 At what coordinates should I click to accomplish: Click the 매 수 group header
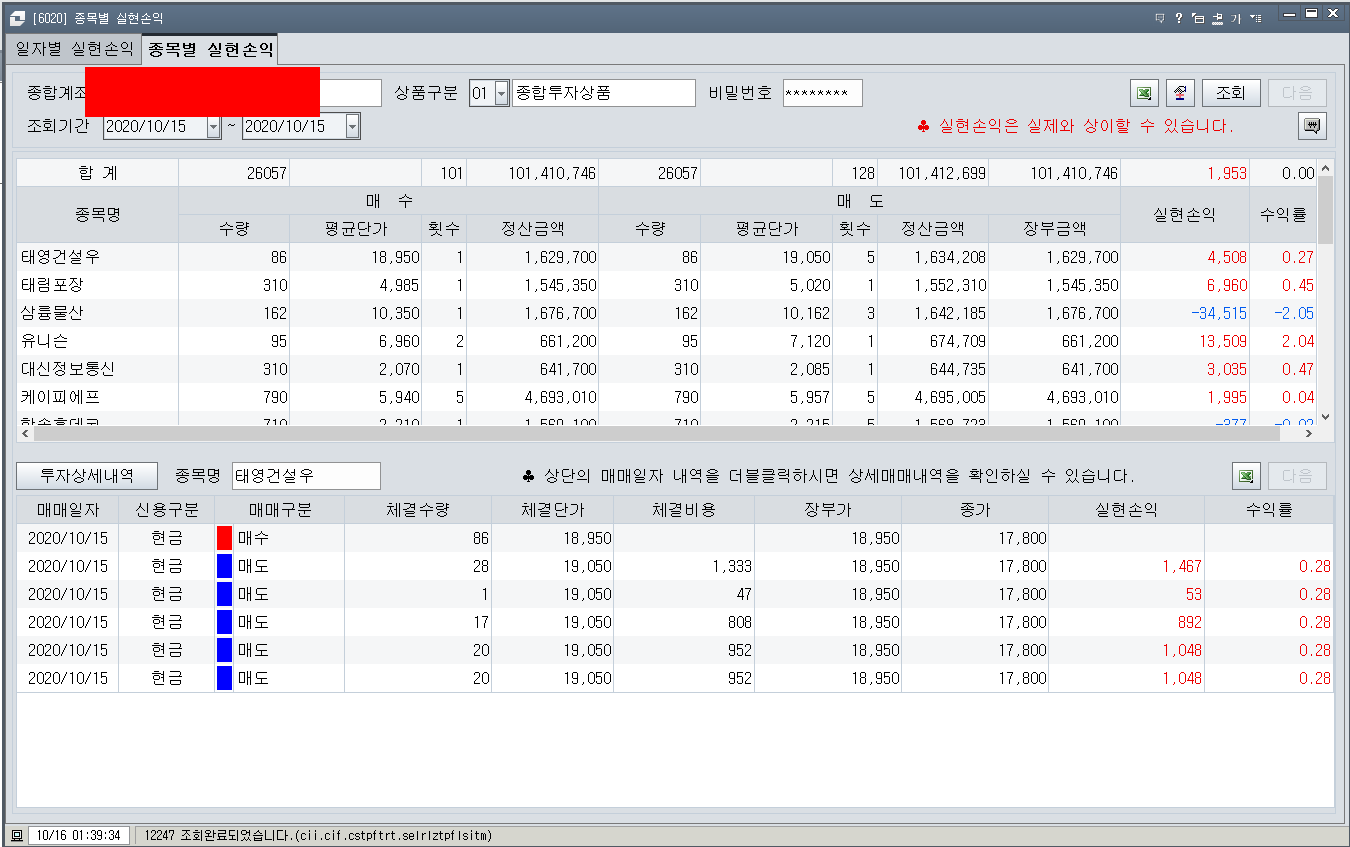389,201
